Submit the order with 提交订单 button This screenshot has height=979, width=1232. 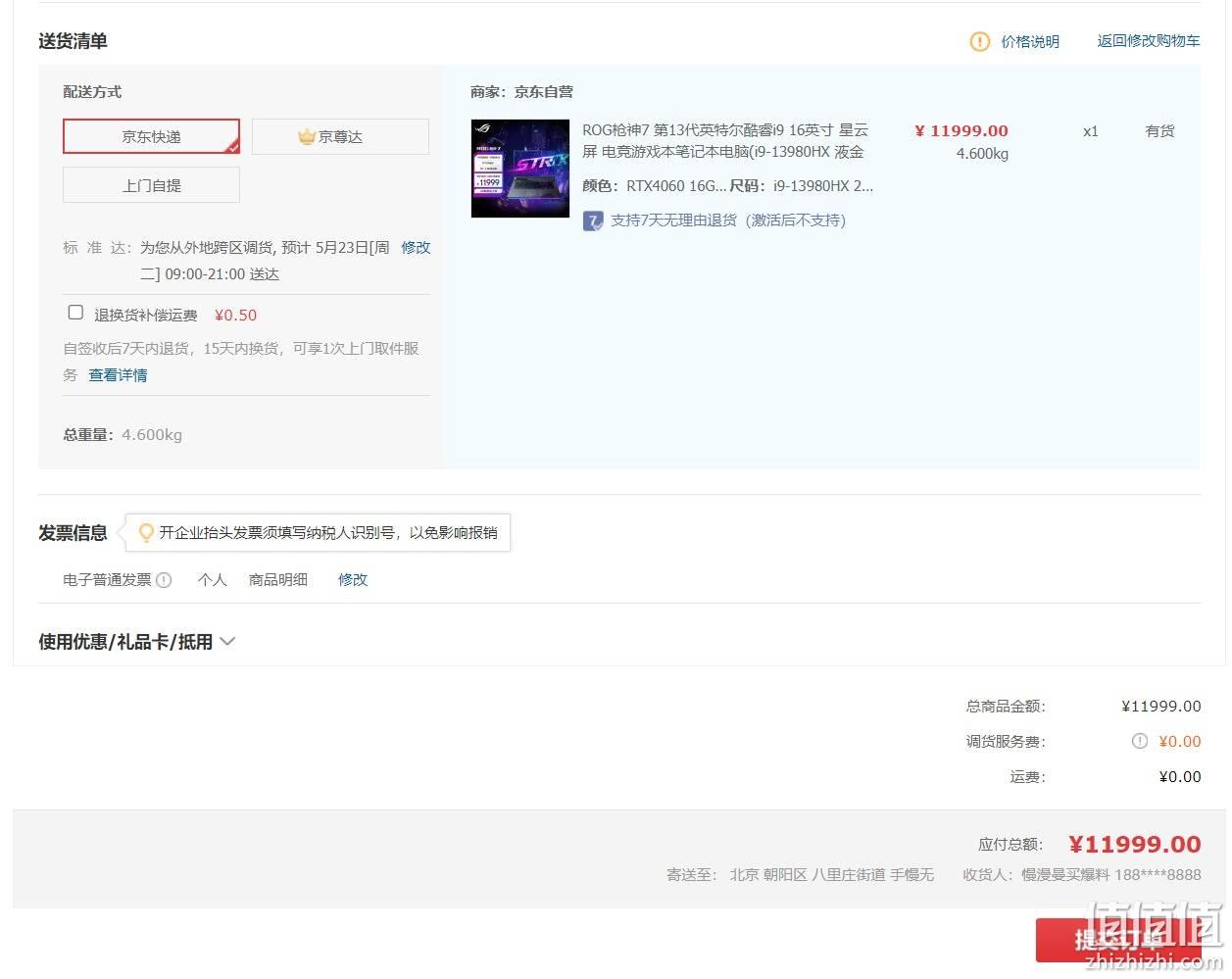pyautogui.click(x=1118, y=941)
